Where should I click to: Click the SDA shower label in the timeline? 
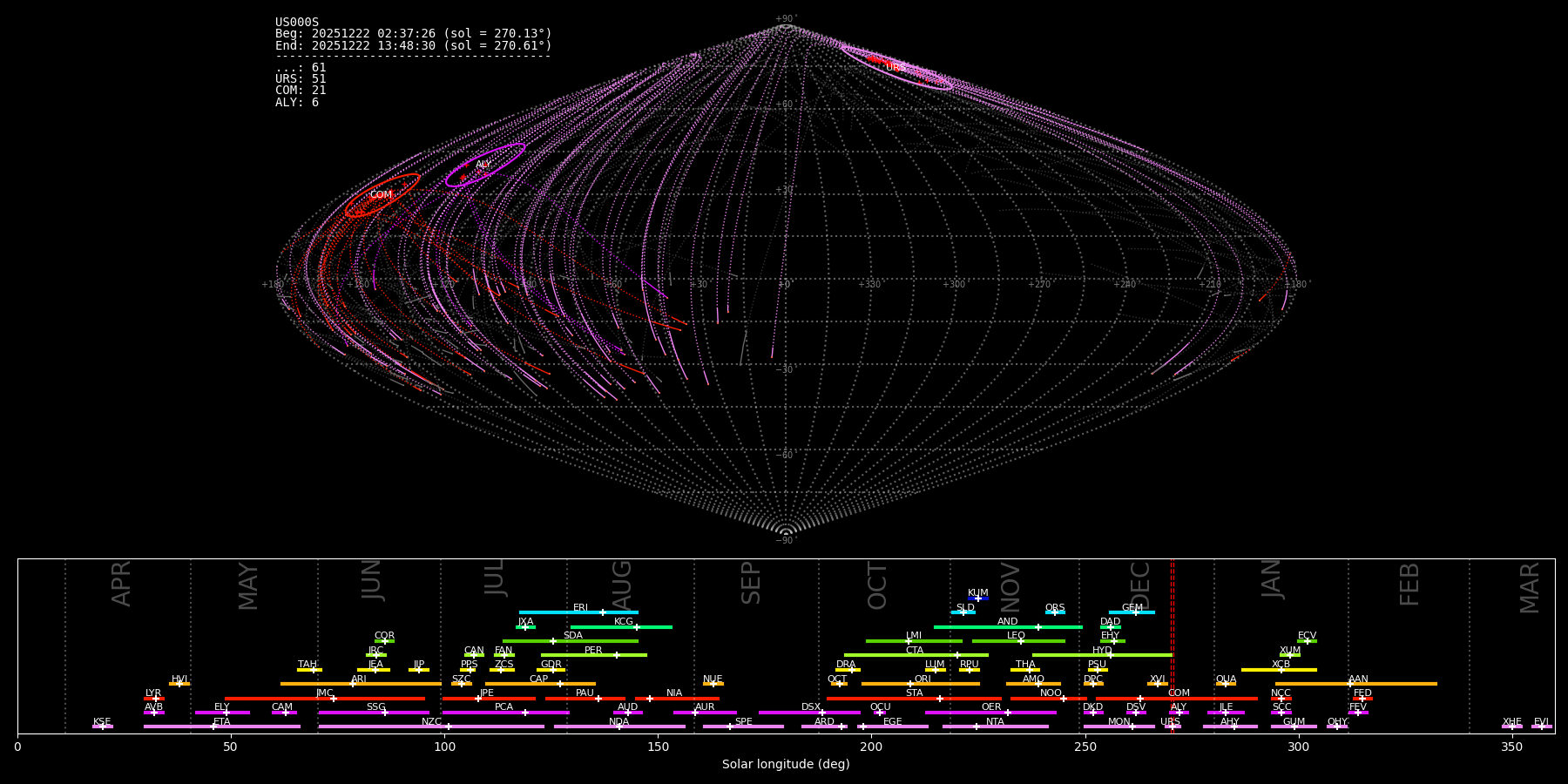point(573,636)
